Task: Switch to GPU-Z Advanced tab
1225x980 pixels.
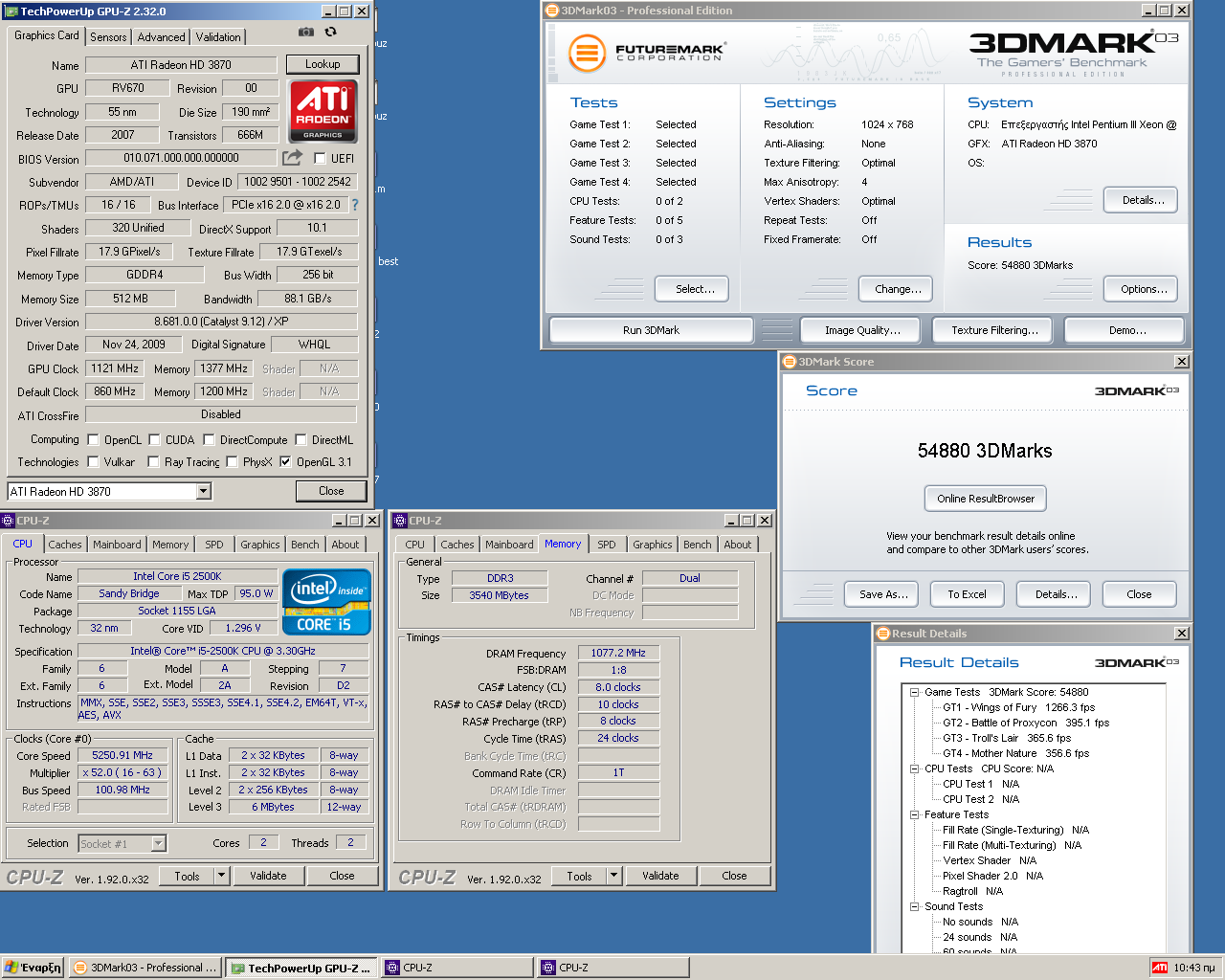Action: (161, 37)
